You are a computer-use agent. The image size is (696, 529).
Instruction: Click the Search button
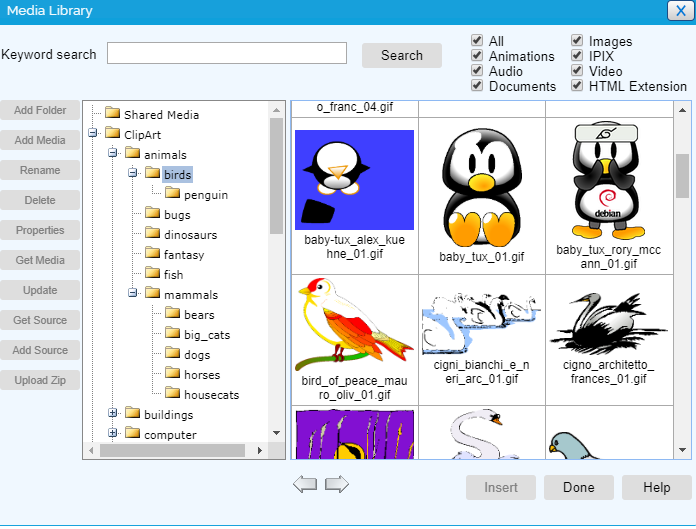(402, 55)
